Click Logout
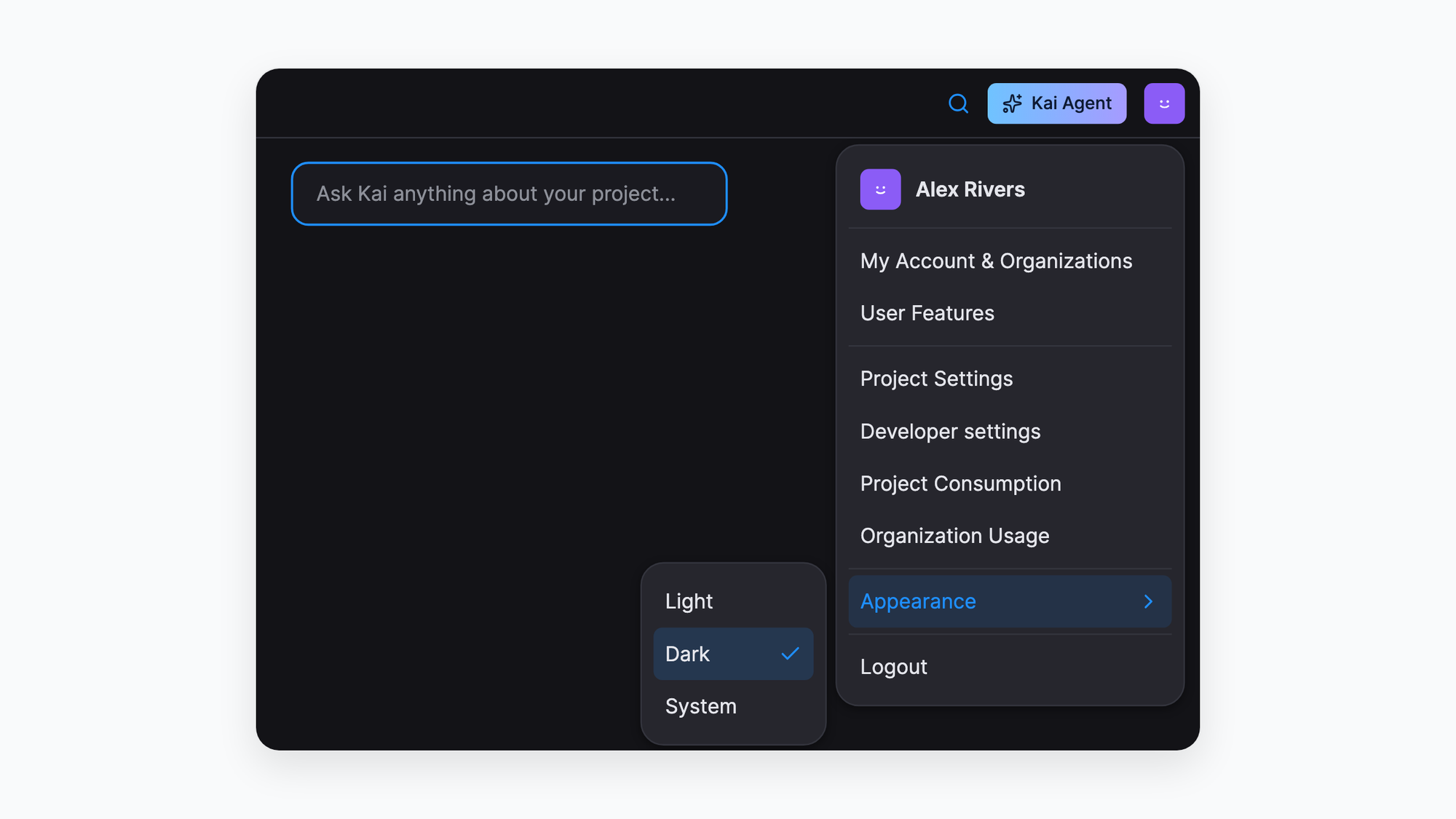The height and width of the screenshot is (819, 1456). (x=1010, y=667)
